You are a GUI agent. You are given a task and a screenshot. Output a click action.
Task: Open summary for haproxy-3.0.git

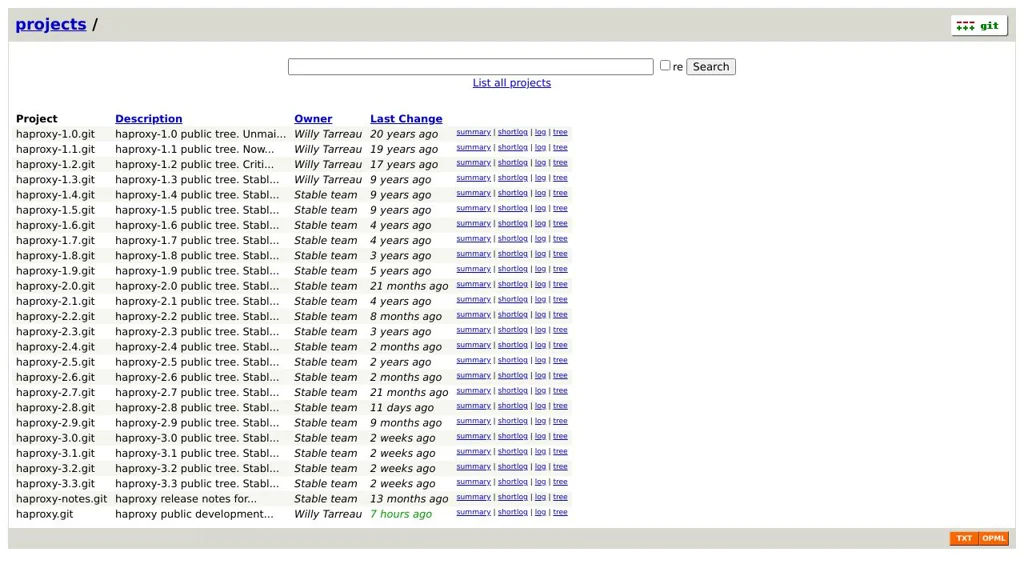(x=473, y=436)
